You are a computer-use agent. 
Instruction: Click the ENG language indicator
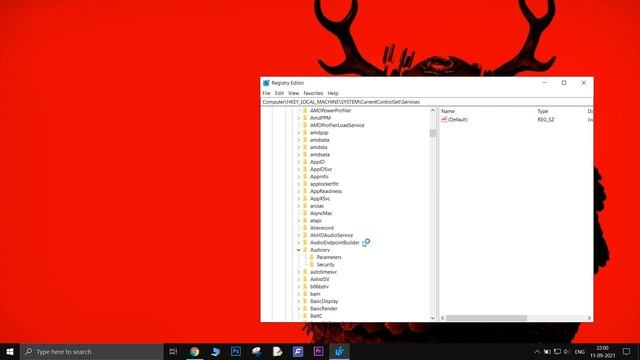click(x=580, y=352)
